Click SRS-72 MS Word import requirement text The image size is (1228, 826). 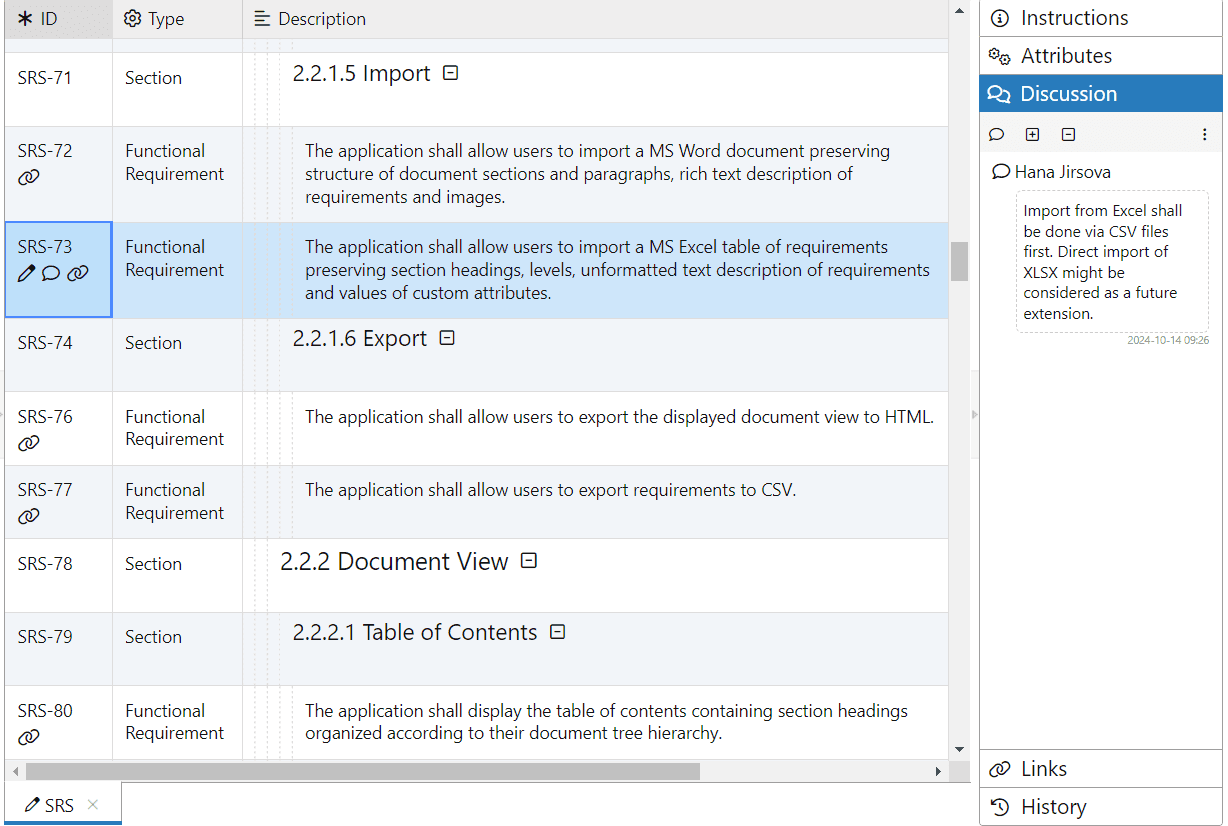pyautogui.click(x=597, y=174)
